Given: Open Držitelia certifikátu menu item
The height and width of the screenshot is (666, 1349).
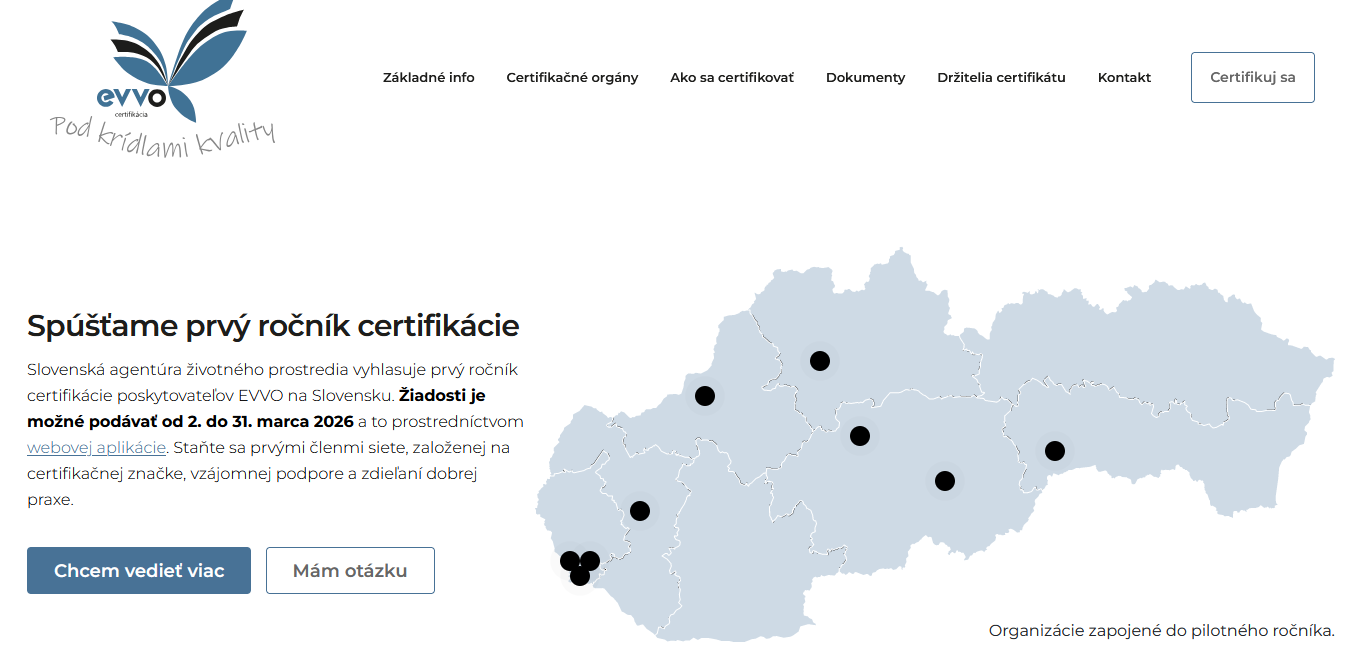Looking at the screenshot, I should tap(1001, 78).
